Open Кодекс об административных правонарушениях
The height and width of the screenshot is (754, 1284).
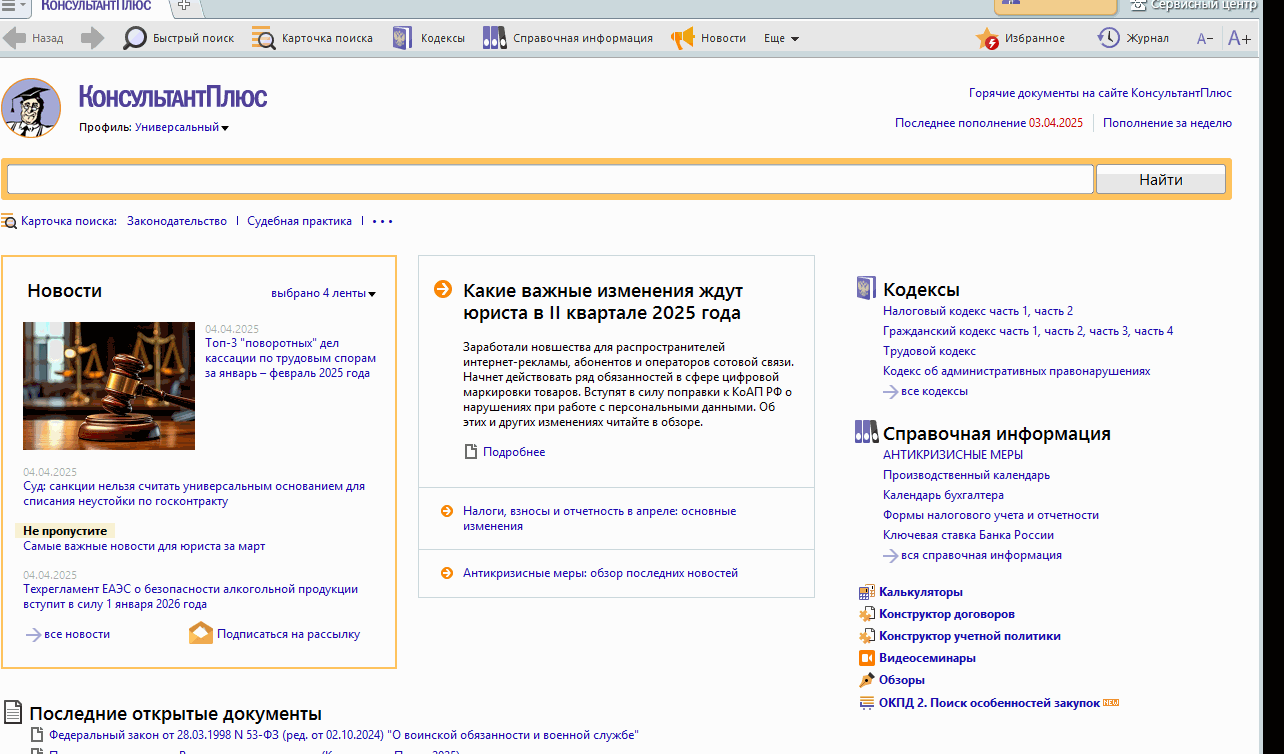1016,371
